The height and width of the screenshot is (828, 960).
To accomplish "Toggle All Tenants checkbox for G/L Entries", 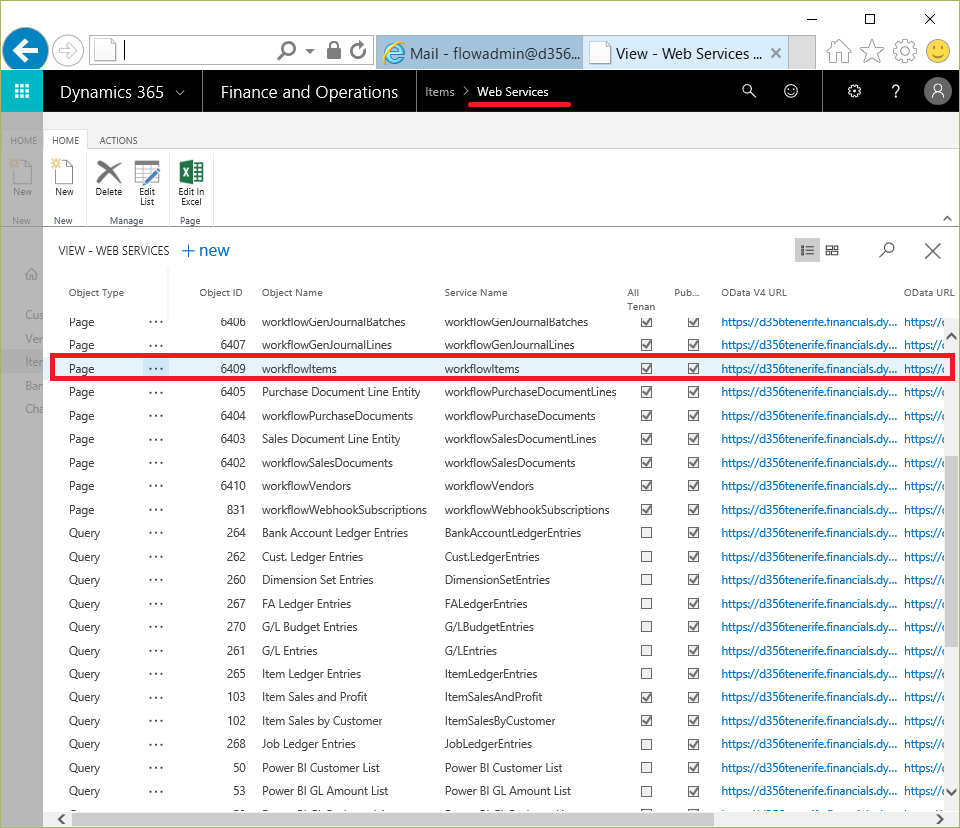I will coord(646,650).
